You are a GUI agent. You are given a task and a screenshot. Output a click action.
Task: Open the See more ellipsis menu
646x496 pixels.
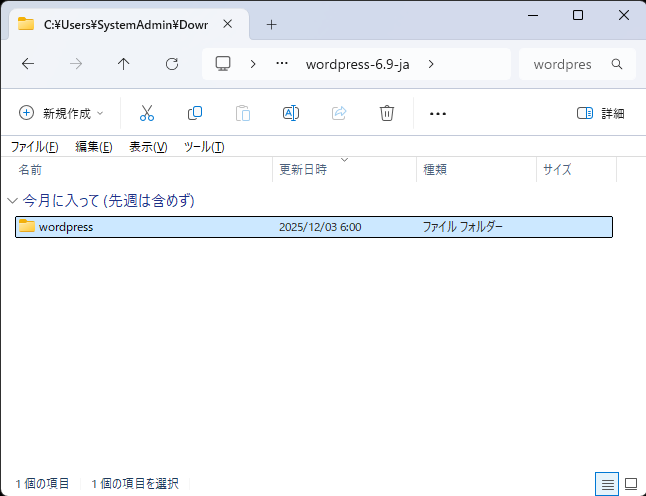point(437,113)
